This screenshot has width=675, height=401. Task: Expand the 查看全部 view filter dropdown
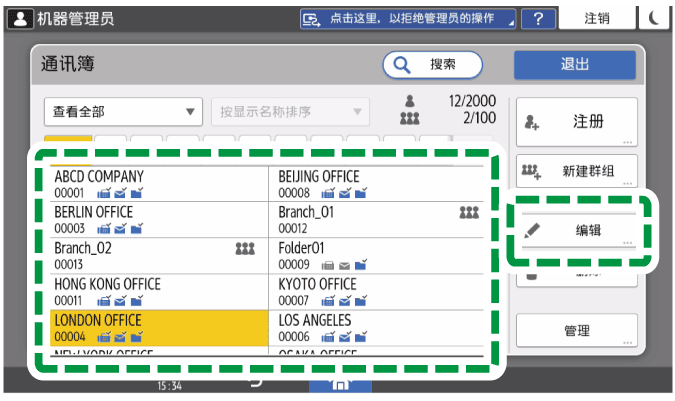[x=123, y=111]
